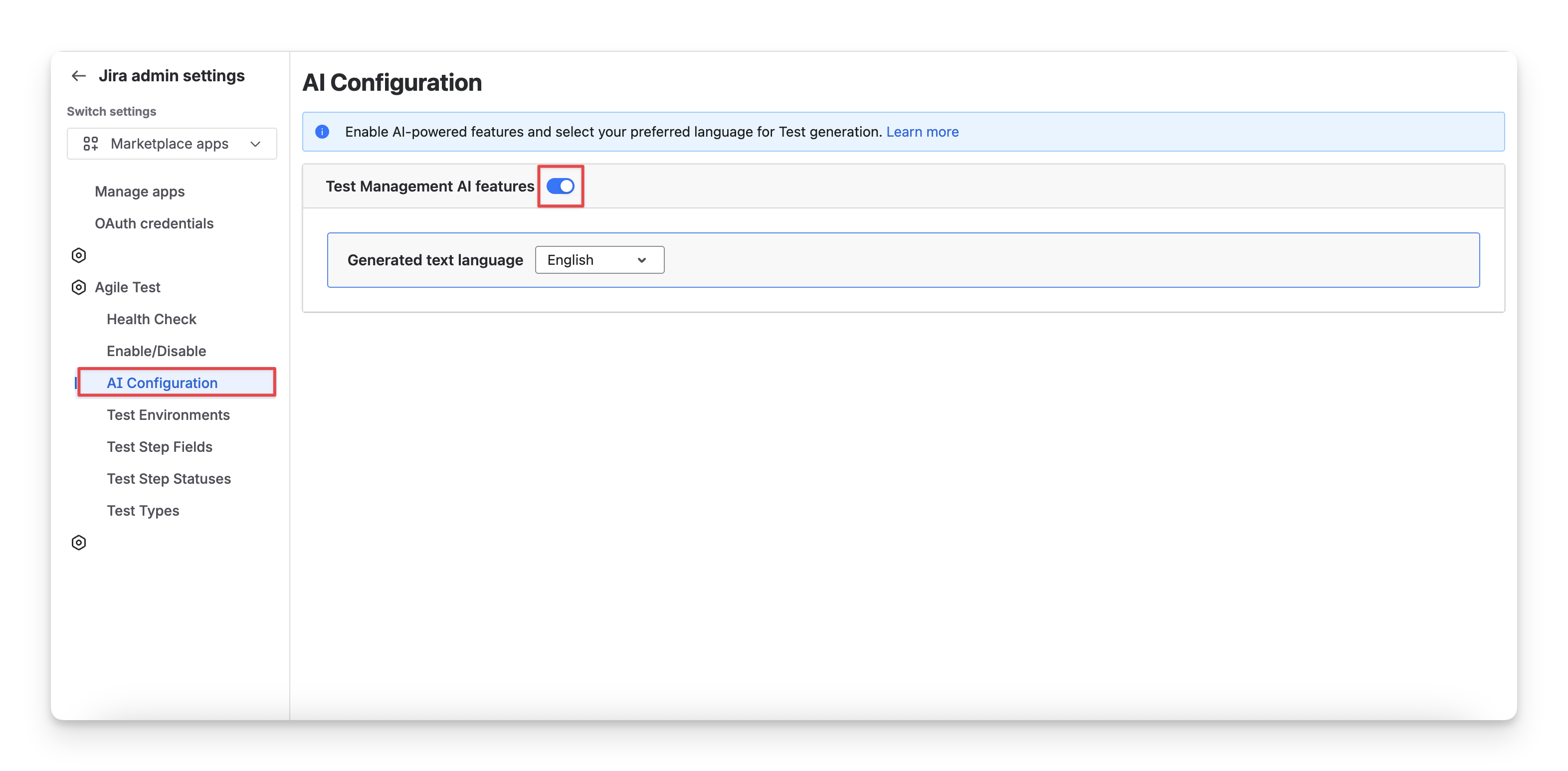Open Test Step Fields settings
Viewport: 1568px width, 771px height.
(x=160, y=447)
